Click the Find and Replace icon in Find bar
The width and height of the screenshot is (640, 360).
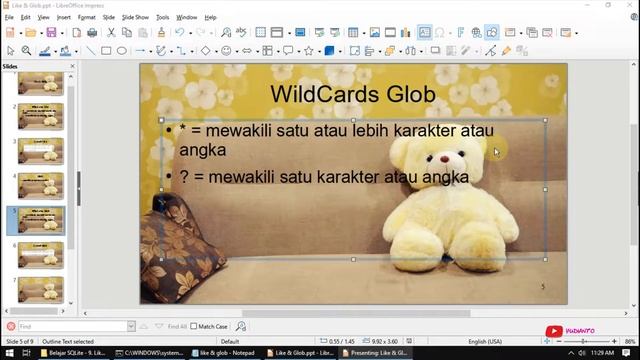tap(241, 326)
